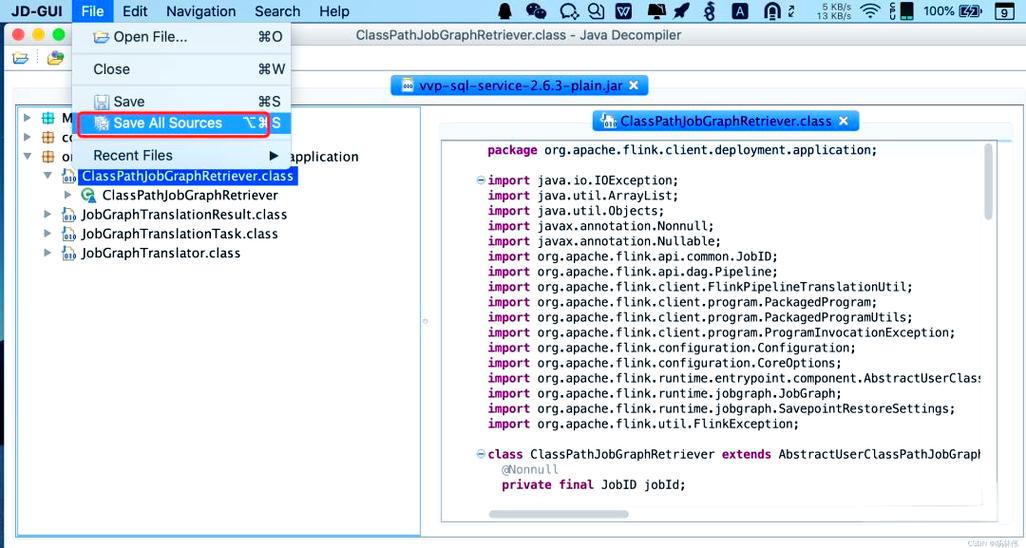1026x548 pixels.
Task: Open the Help menu
Action: coord(334,11)
